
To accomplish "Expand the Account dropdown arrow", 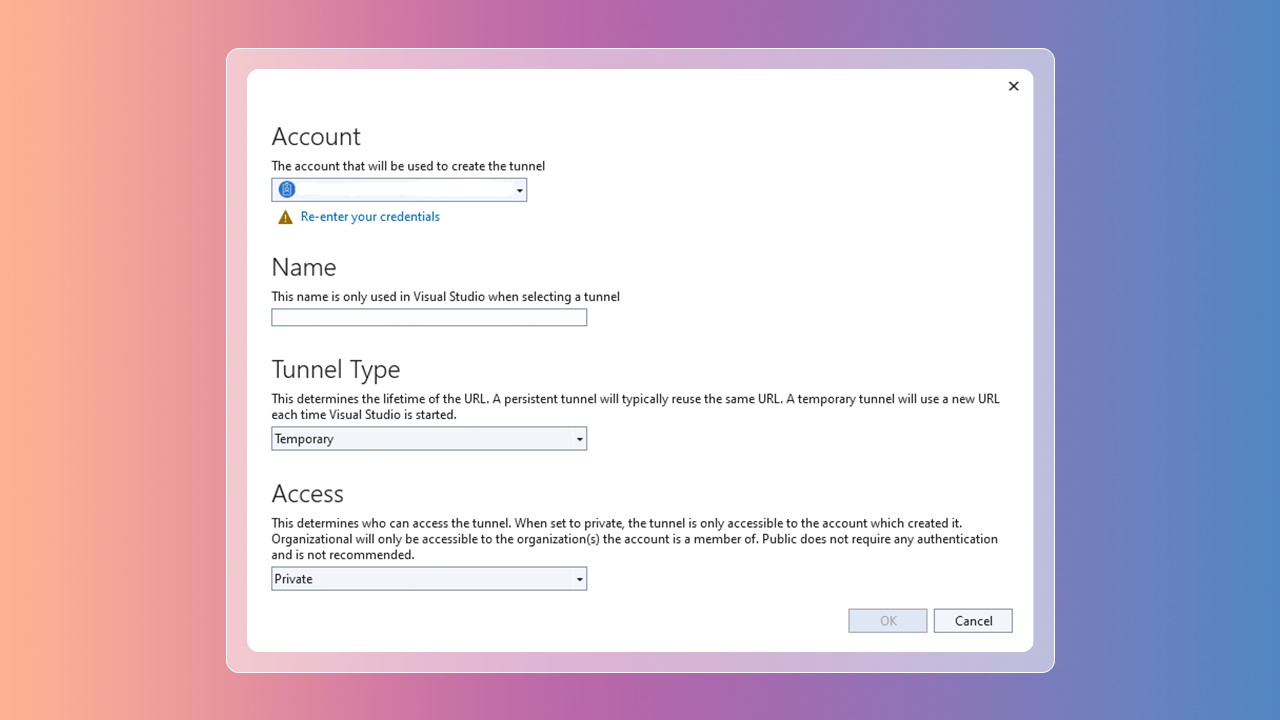I will (x=519, y=190).
